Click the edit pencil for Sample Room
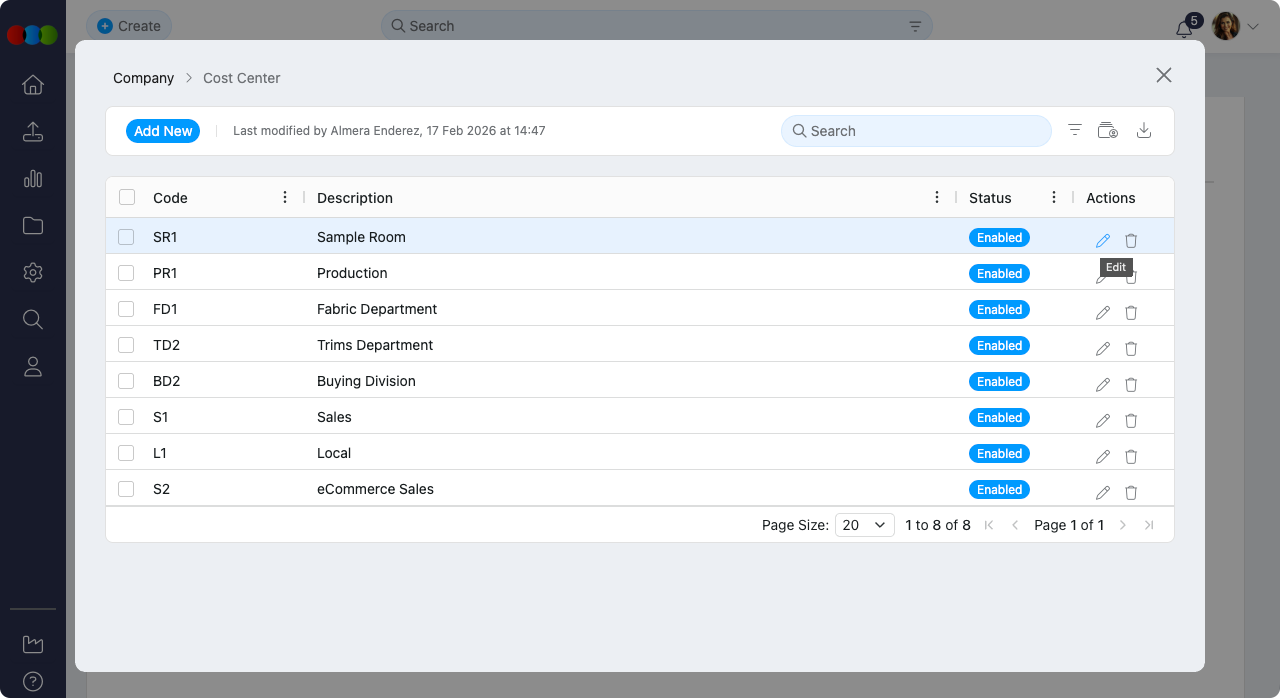This screenshot has width=1280, height=698. [1103, 240]
